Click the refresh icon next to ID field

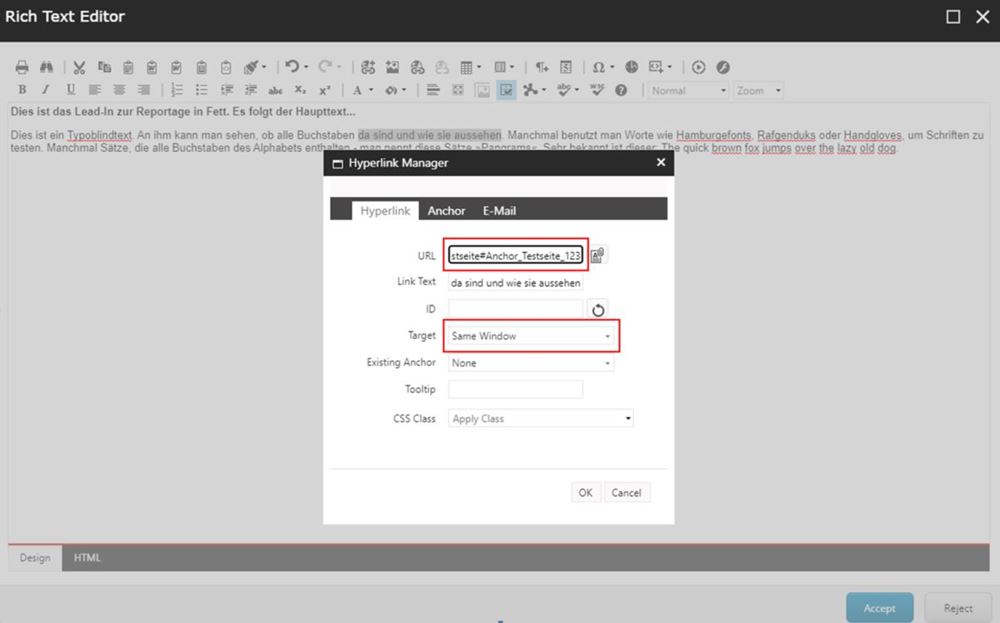598,310
